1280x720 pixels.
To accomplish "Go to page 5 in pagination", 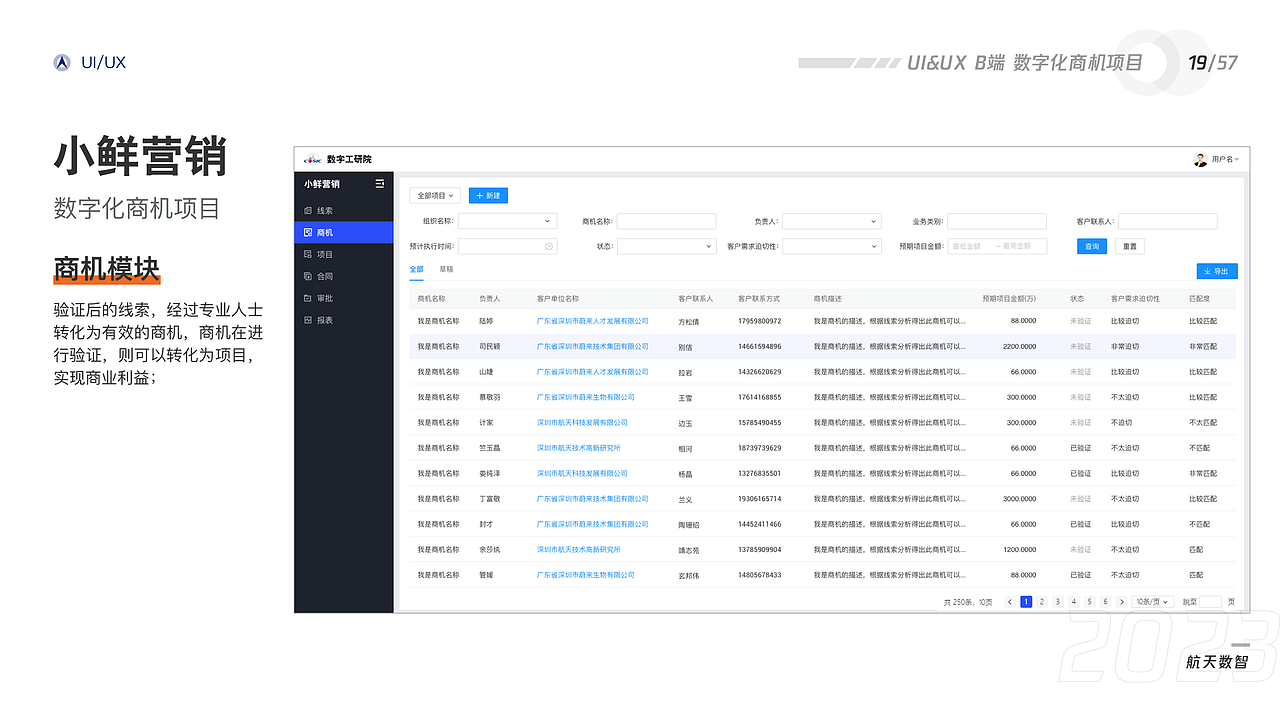I will [x=1090, y=602].
